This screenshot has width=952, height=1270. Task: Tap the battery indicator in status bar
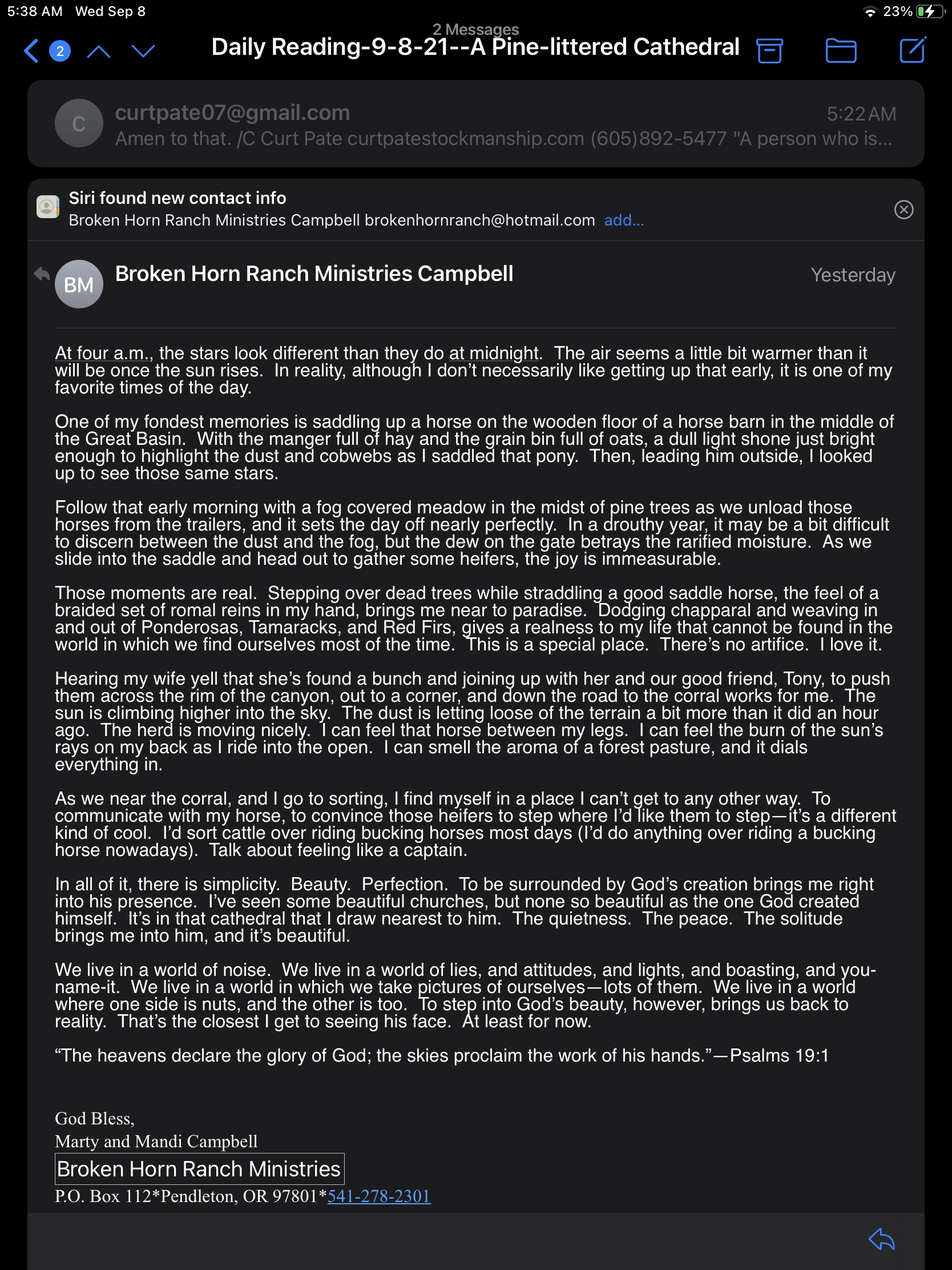point(930,11)
